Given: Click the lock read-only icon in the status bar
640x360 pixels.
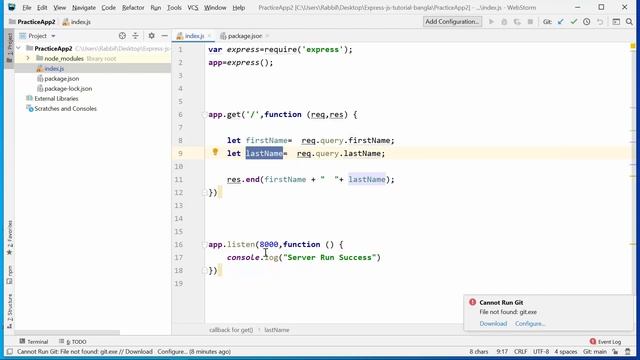Looking at the screenshot, I should [x=615, y=351].
